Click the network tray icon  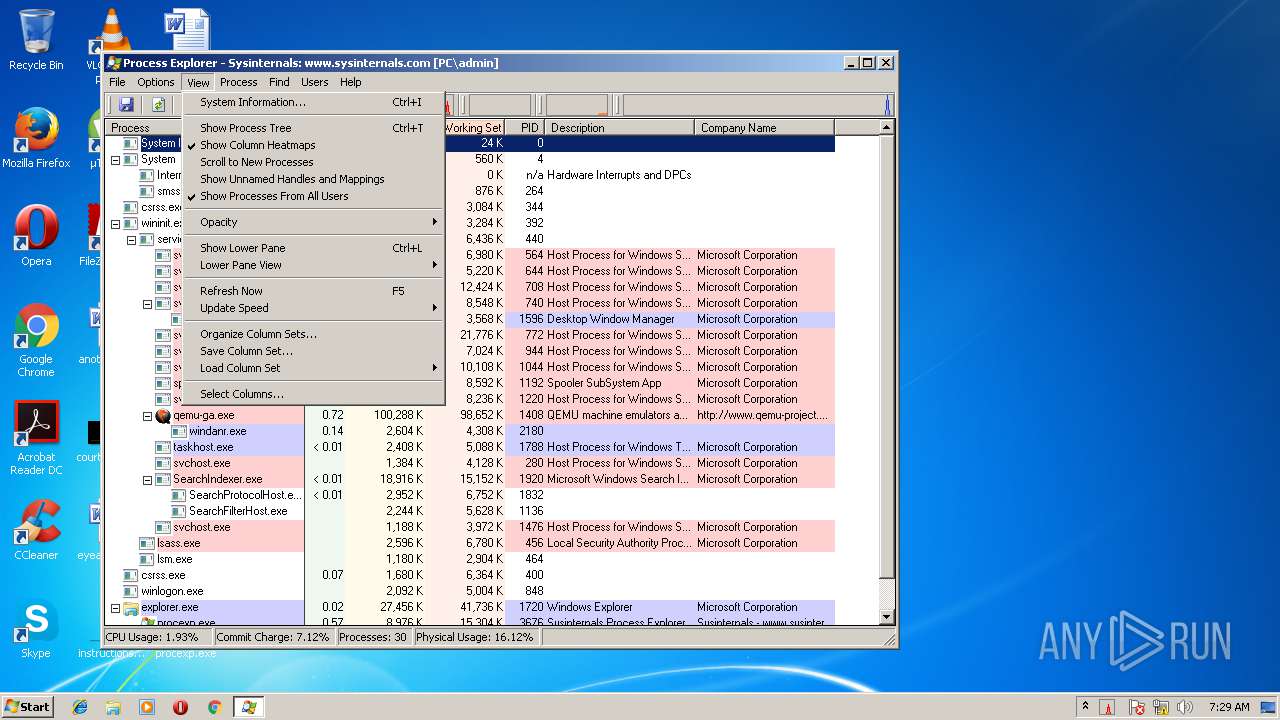(1162, 707)
